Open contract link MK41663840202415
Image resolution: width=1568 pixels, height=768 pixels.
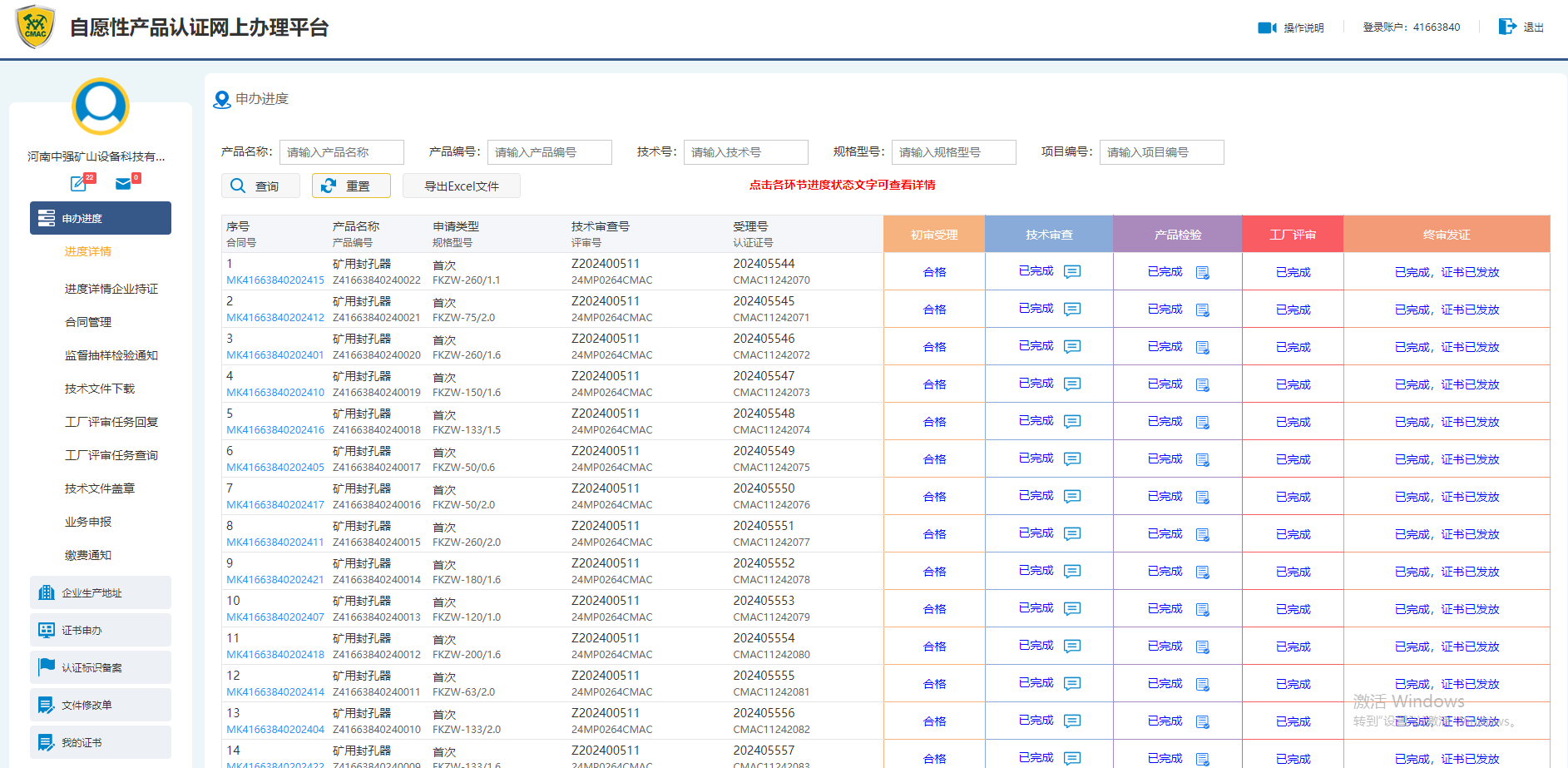click(x=275, y=280)
